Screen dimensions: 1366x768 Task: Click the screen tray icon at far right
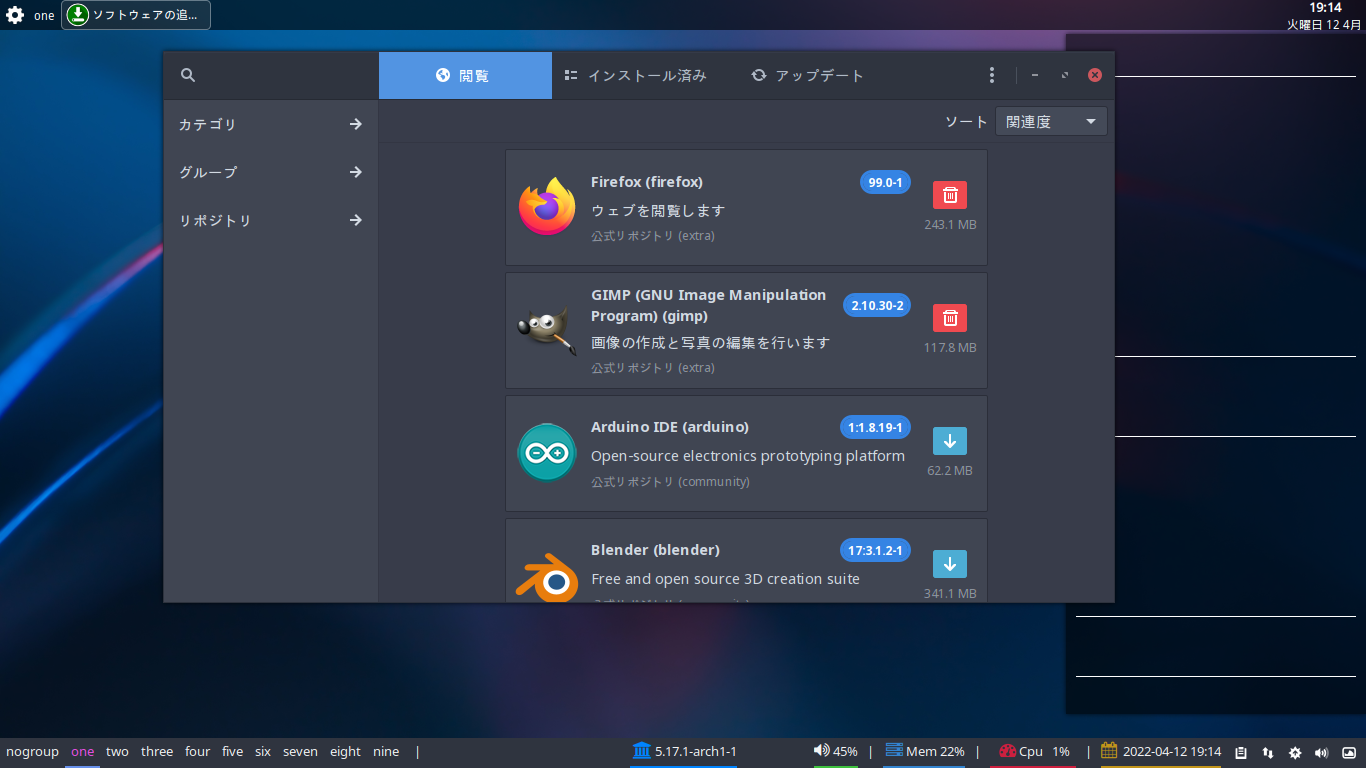[1349, 753]
